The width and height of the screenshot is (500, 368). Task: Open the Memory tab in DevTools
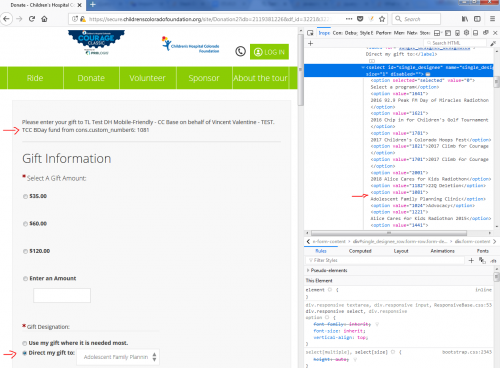[399, 33]
